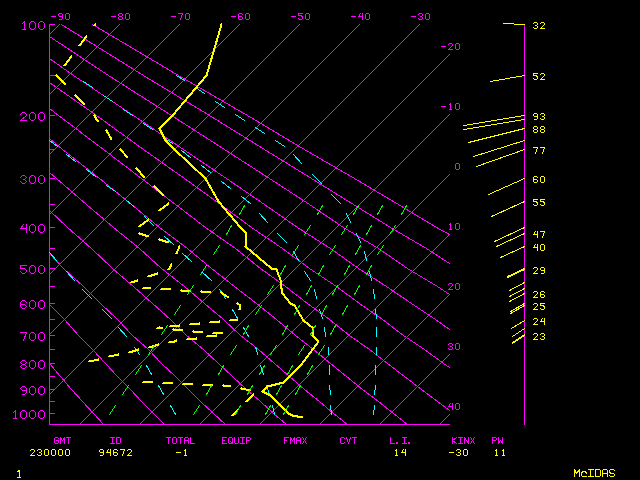Select the 500 pressure level label
The width and height of the screenshot is (640, 480).
(33, 269)
